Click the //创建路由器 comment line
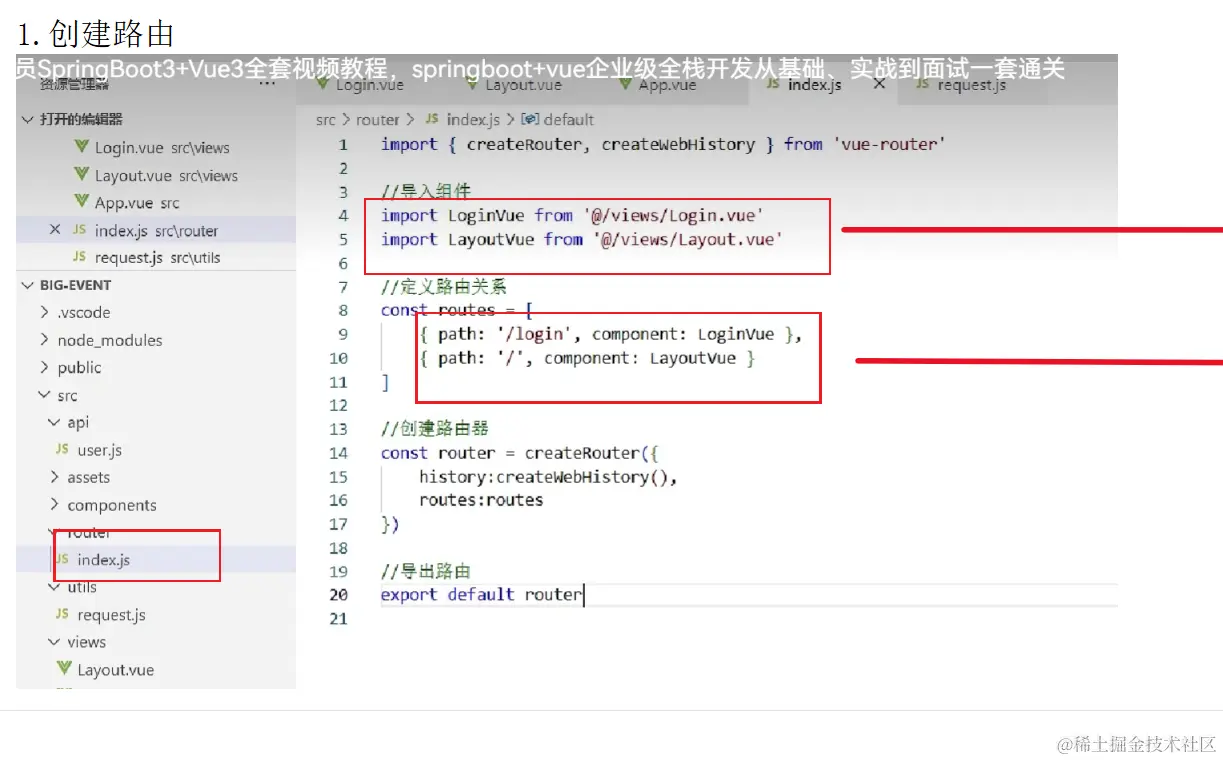 pyautogui.click(x=435, y=429)
